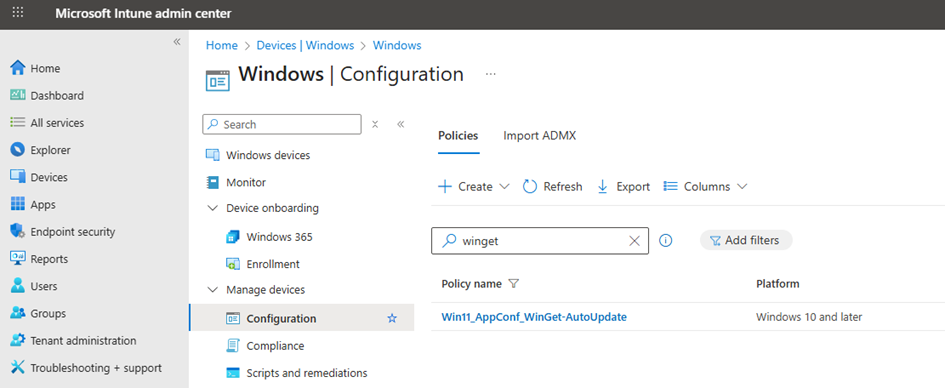The height and width of the screenshot is (388, 945).
Task: Toggle the favorite star on Configuration
Action: (x=392, y=318)
